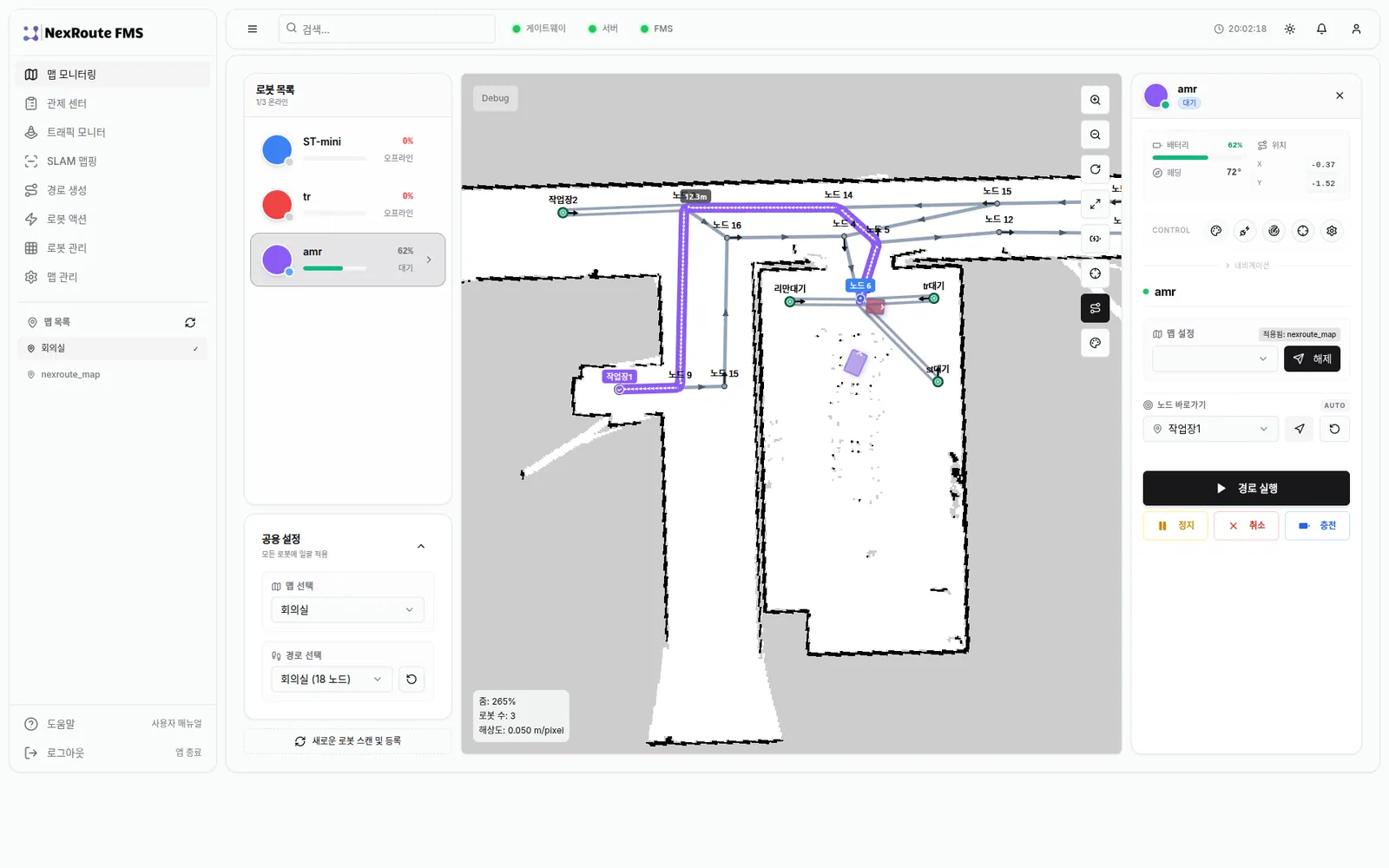This screenshot has height=868, width=1389.
Task: Click the radar scan icon in CONTROL row
Action: point(1274,231)
